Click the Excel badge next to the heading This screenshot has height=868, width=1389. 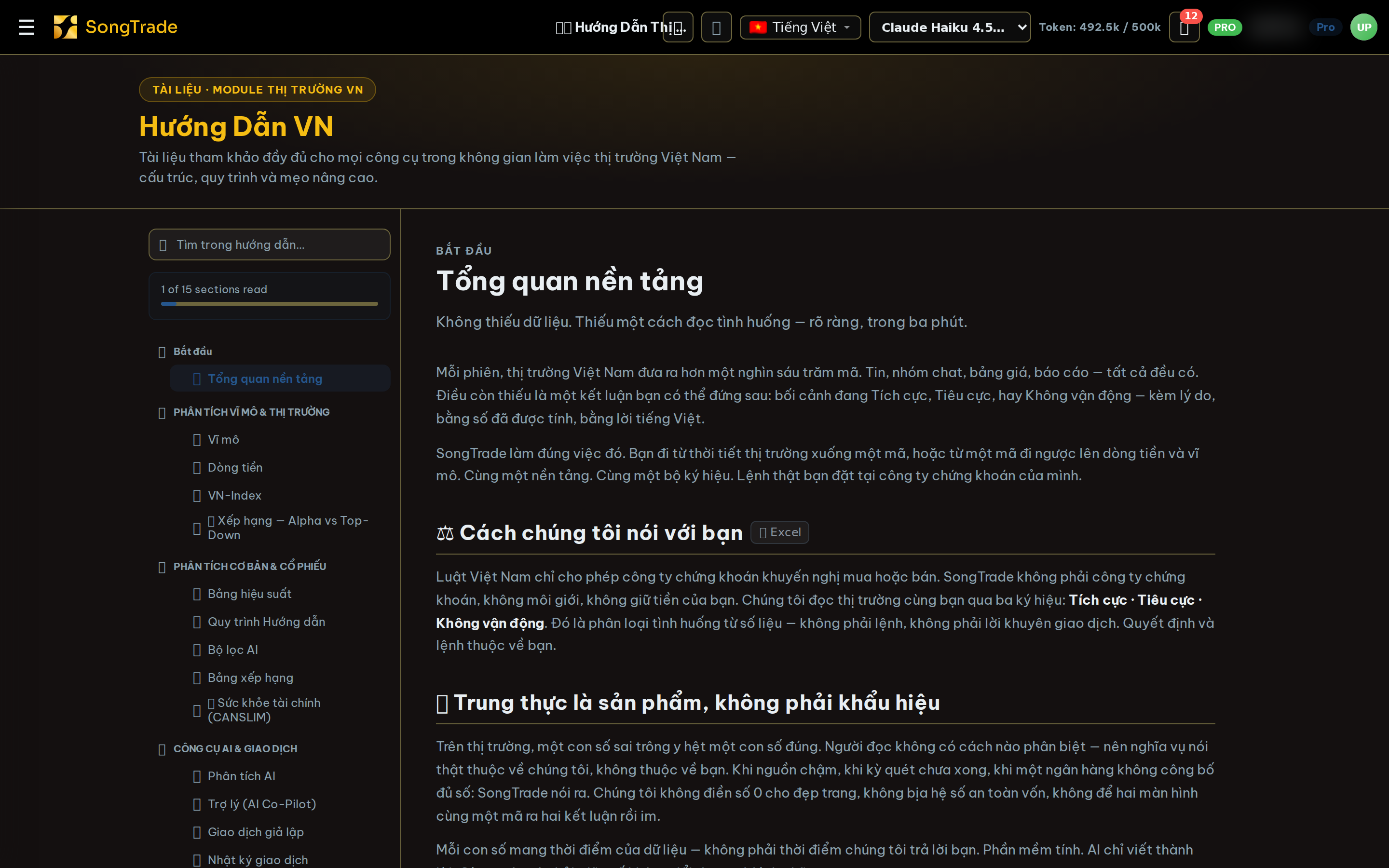779,532
